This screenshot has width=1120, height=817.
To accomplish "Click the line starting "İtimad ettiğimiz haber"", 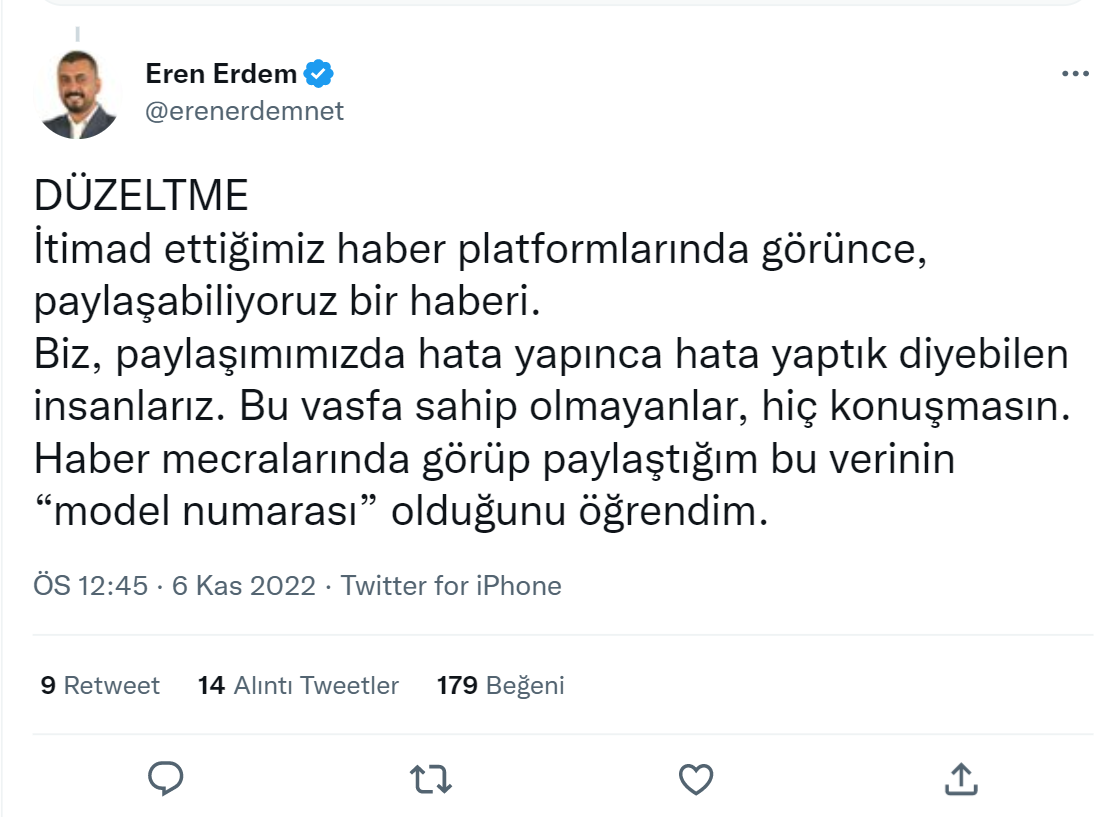I will pos(483,250).
